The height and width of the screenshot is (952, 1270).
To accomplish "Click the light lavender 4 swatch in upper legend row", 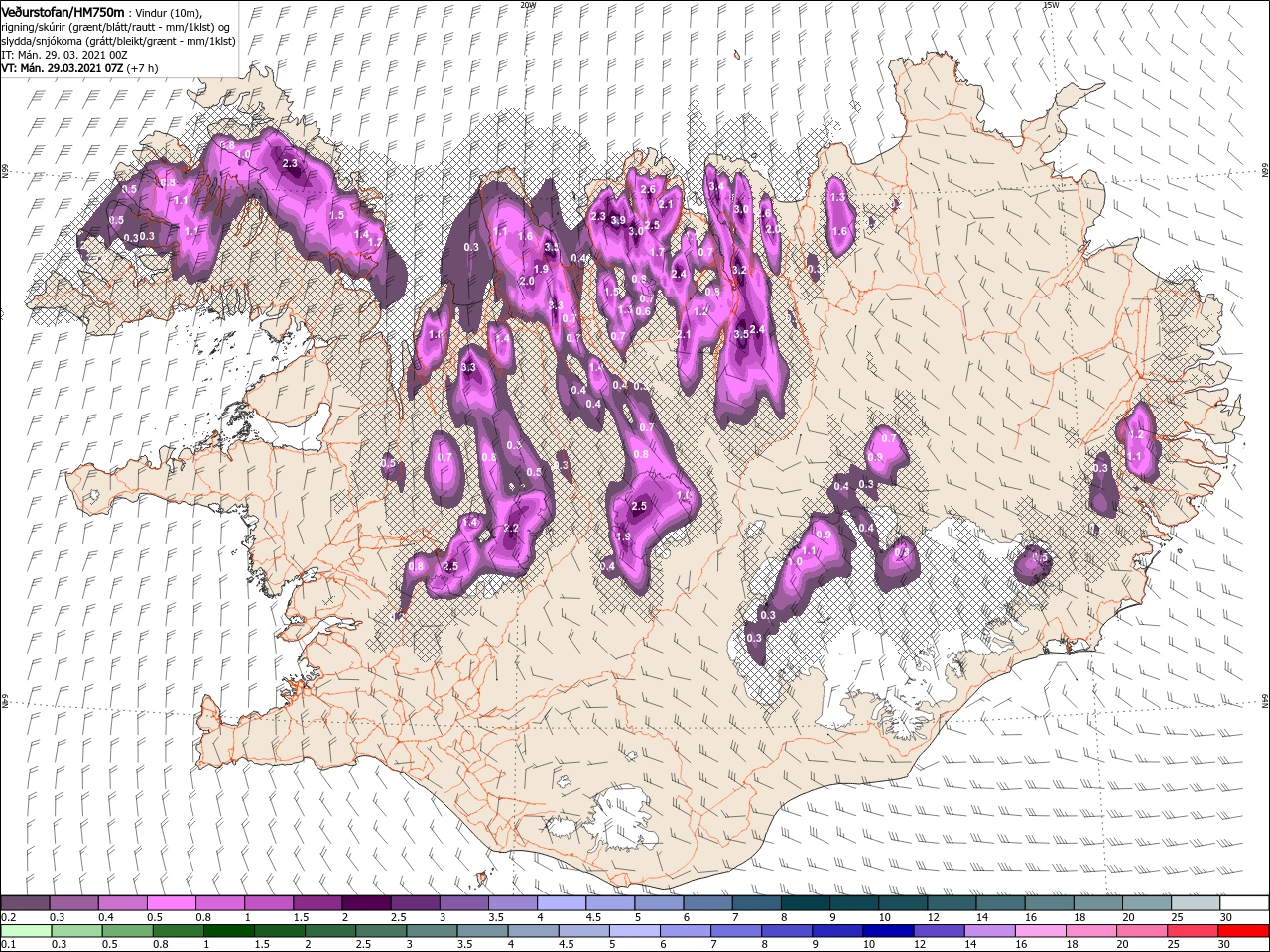I will point(562,903).
